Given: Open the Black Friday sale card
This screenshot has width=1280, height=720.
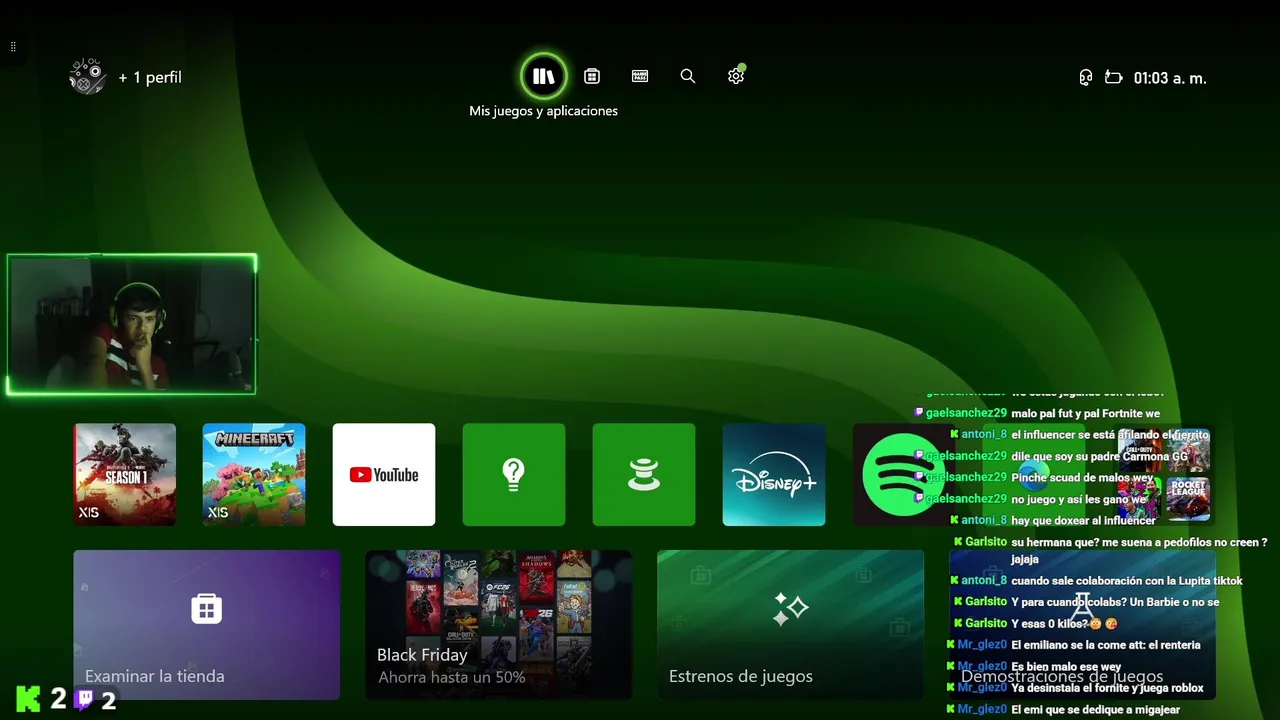Looking at the screenshot, I should (x=499, y=625).
